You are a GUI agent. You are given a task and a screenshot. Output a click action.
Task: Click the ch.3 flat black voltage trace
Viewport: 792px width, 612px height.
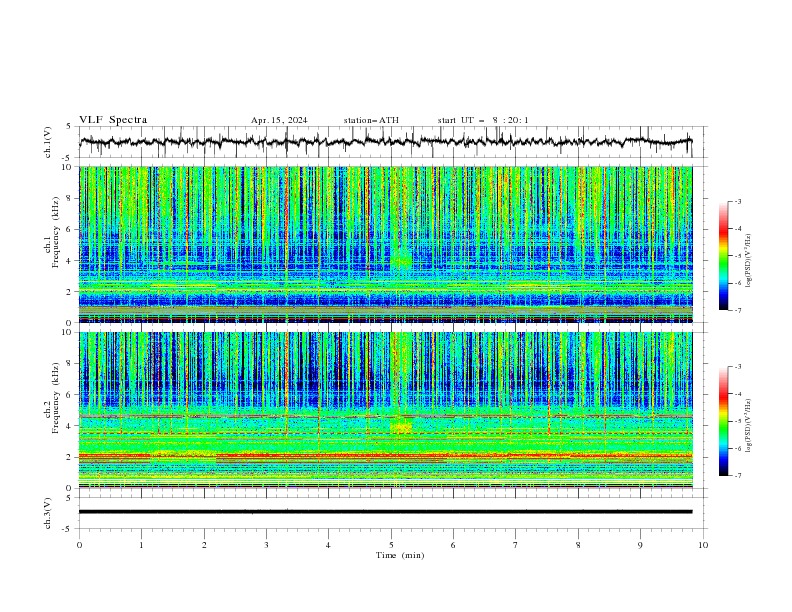[x=386, y=512]
